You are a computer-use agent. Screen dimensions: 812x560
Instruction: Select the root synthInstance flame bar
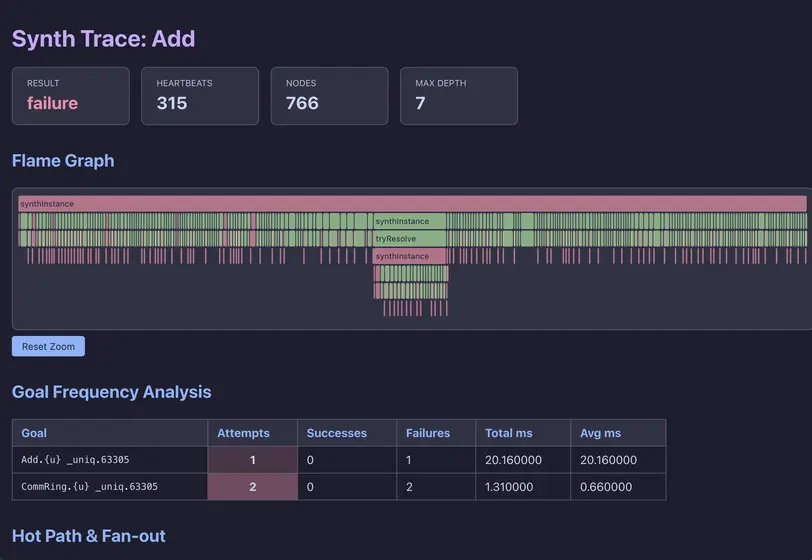[x=411, y=204]
